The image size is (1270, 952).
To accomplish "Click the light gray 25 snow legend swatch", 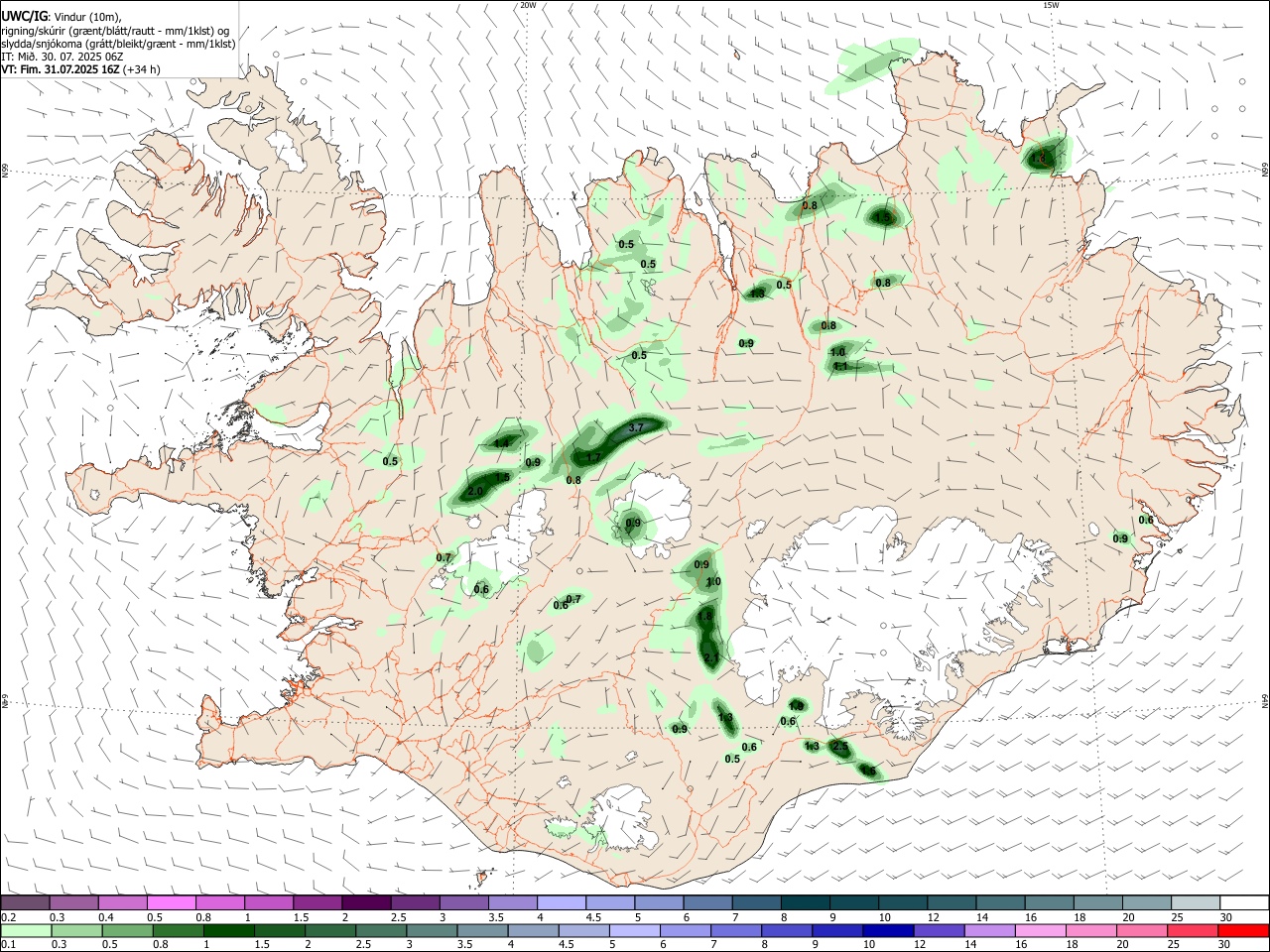I will [x=1196, y=903].
